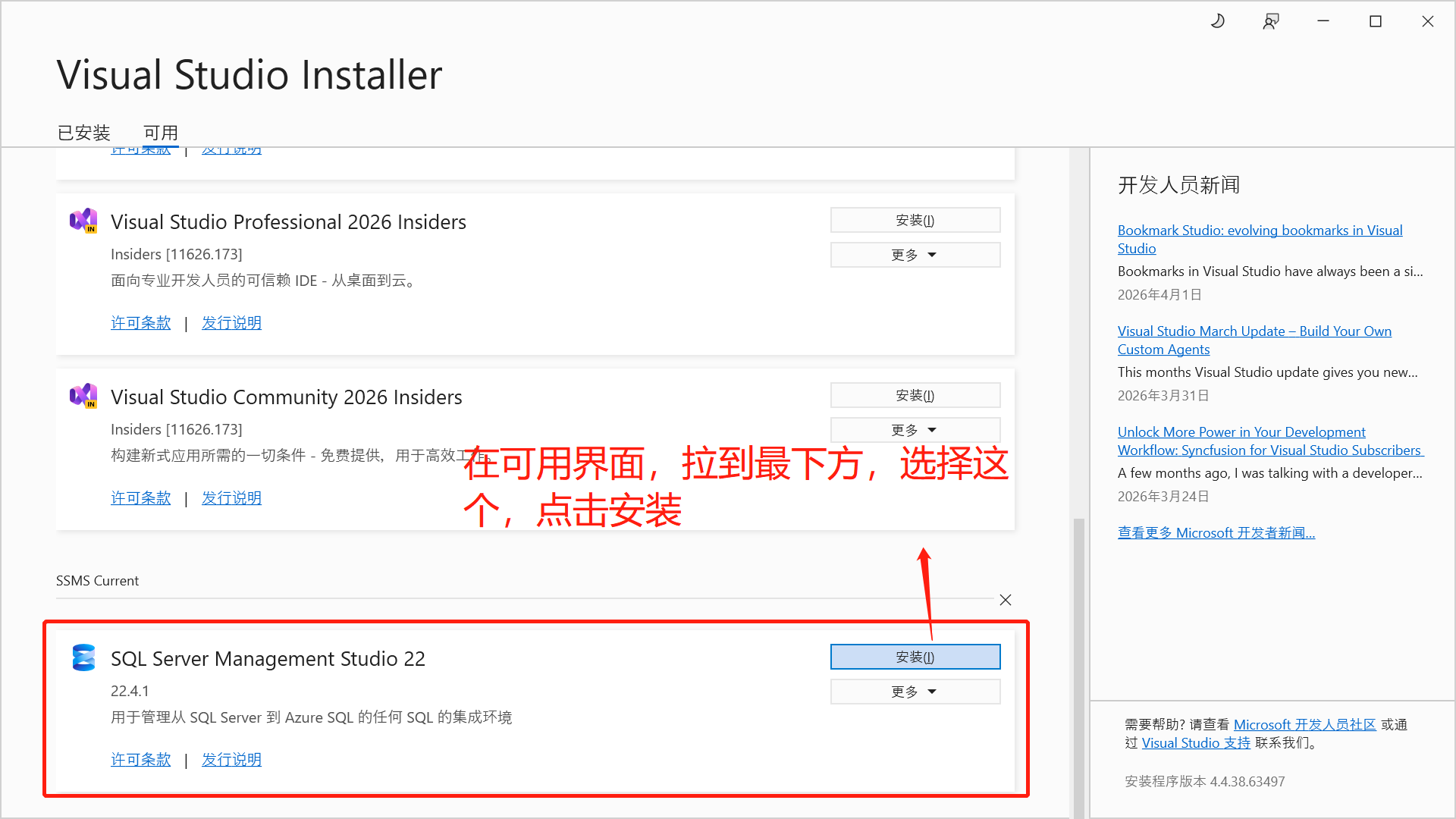Minimize the installer window
This screenshot has width=1456, height=819.
click(x=1323, y=21)
